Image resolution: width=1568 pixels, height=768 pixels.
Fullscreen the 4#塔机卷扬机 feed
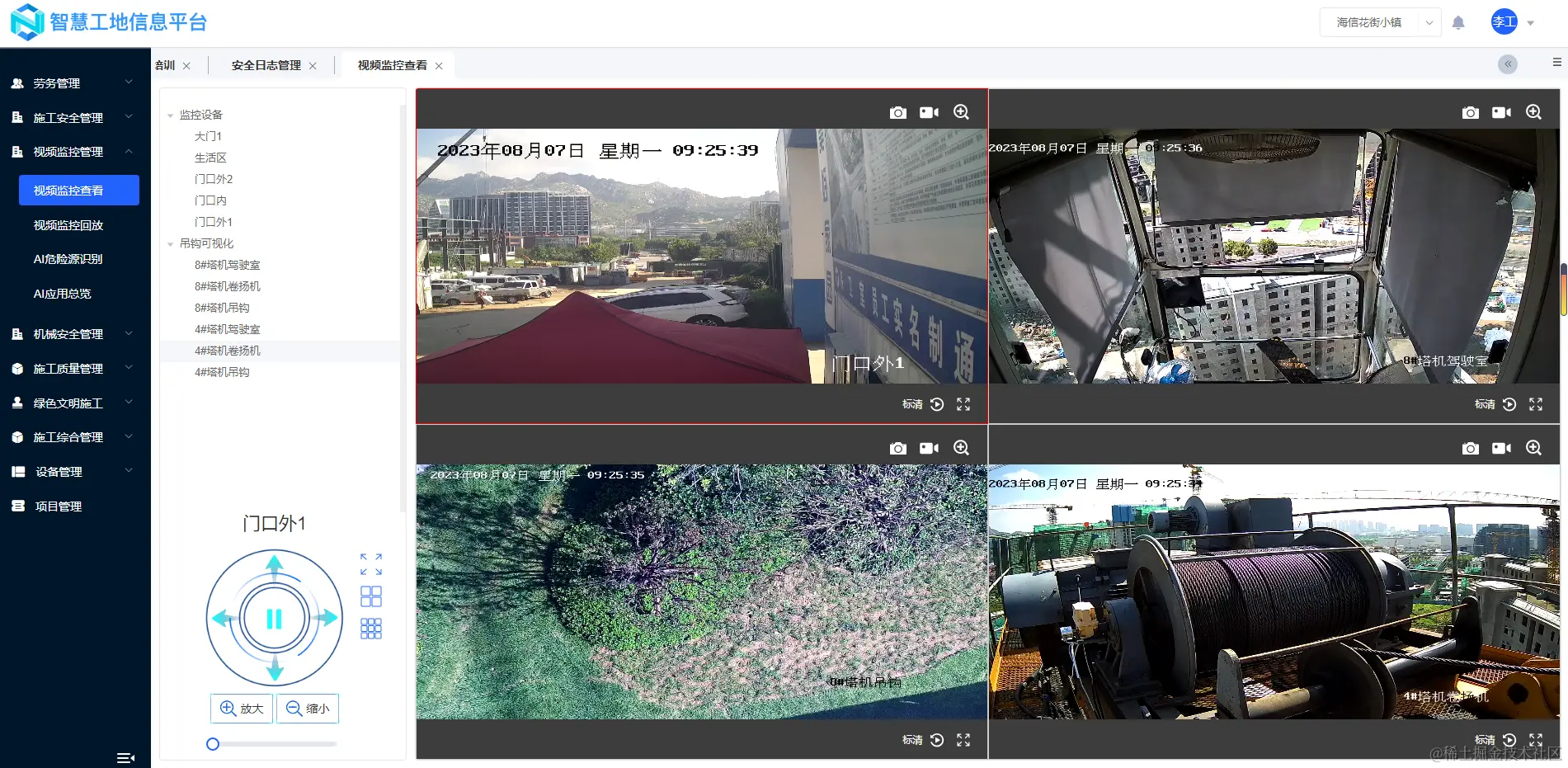point(1536,740)
